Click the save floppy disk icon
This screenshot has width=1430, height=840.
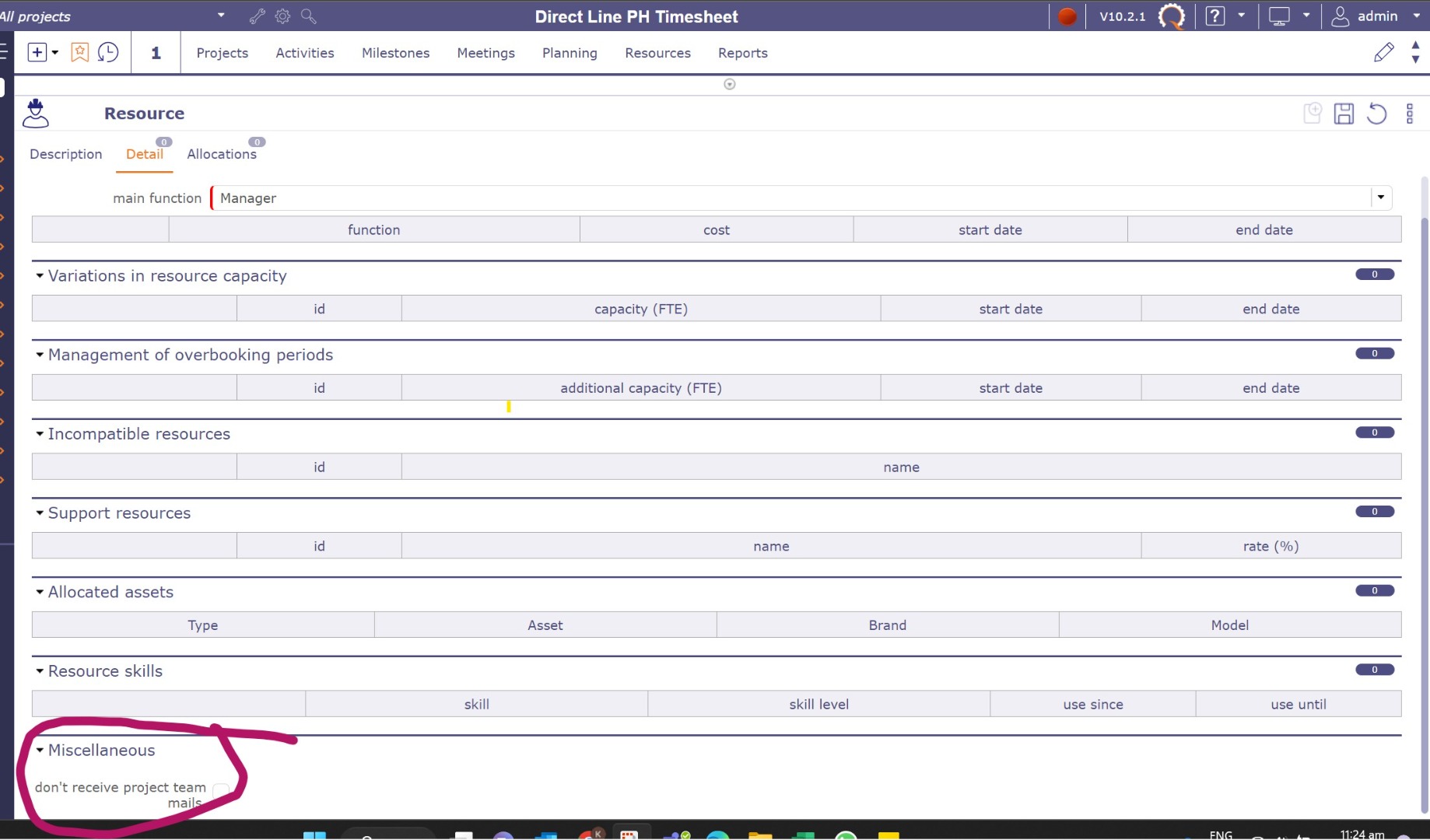pyautogui.click(x=1344, y=114)
